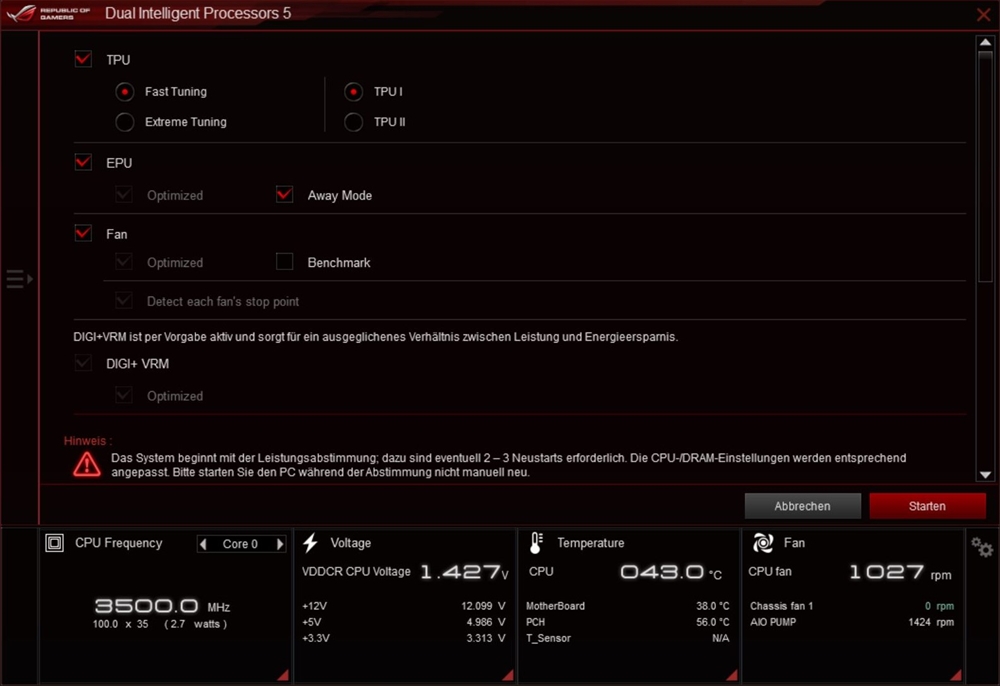
Task: Click the vertical scrollbar thumb
Action: point(985,166)
